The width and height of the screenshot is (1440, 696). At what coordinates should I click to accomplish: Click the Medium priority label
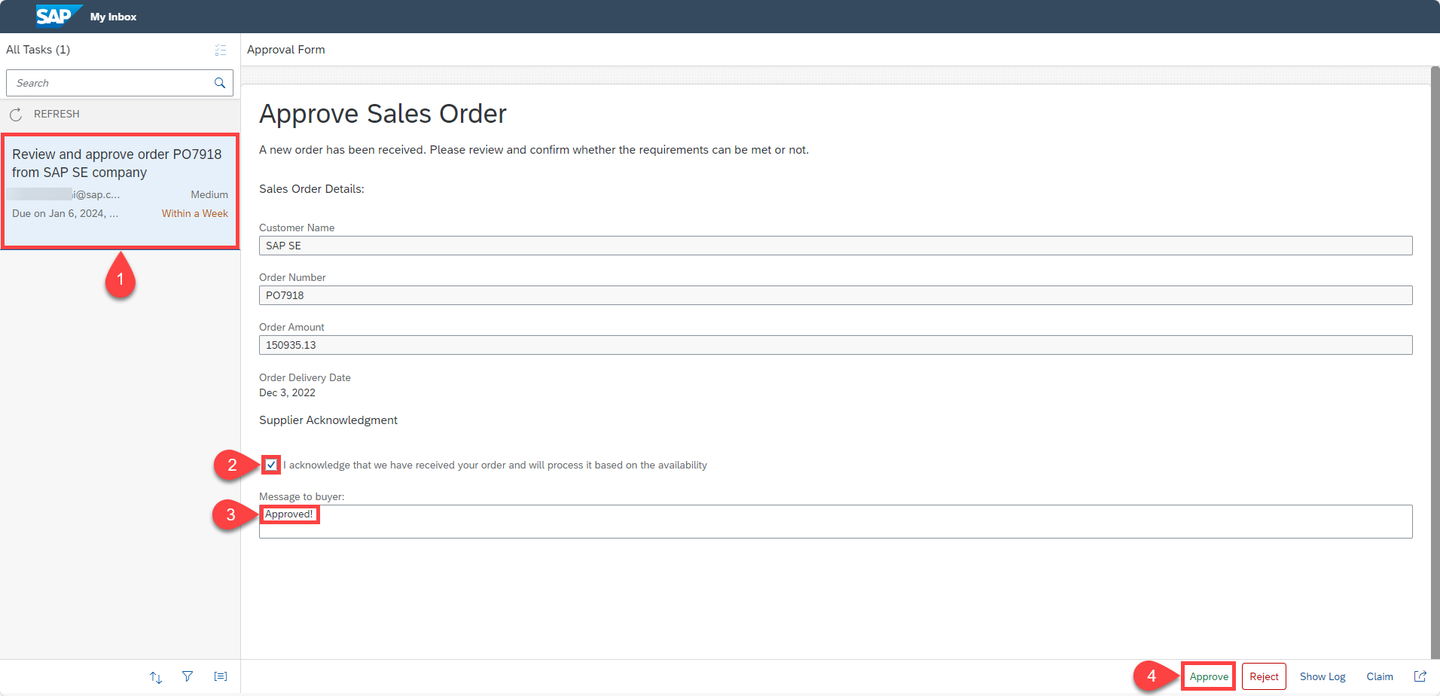tap(209, 195)
